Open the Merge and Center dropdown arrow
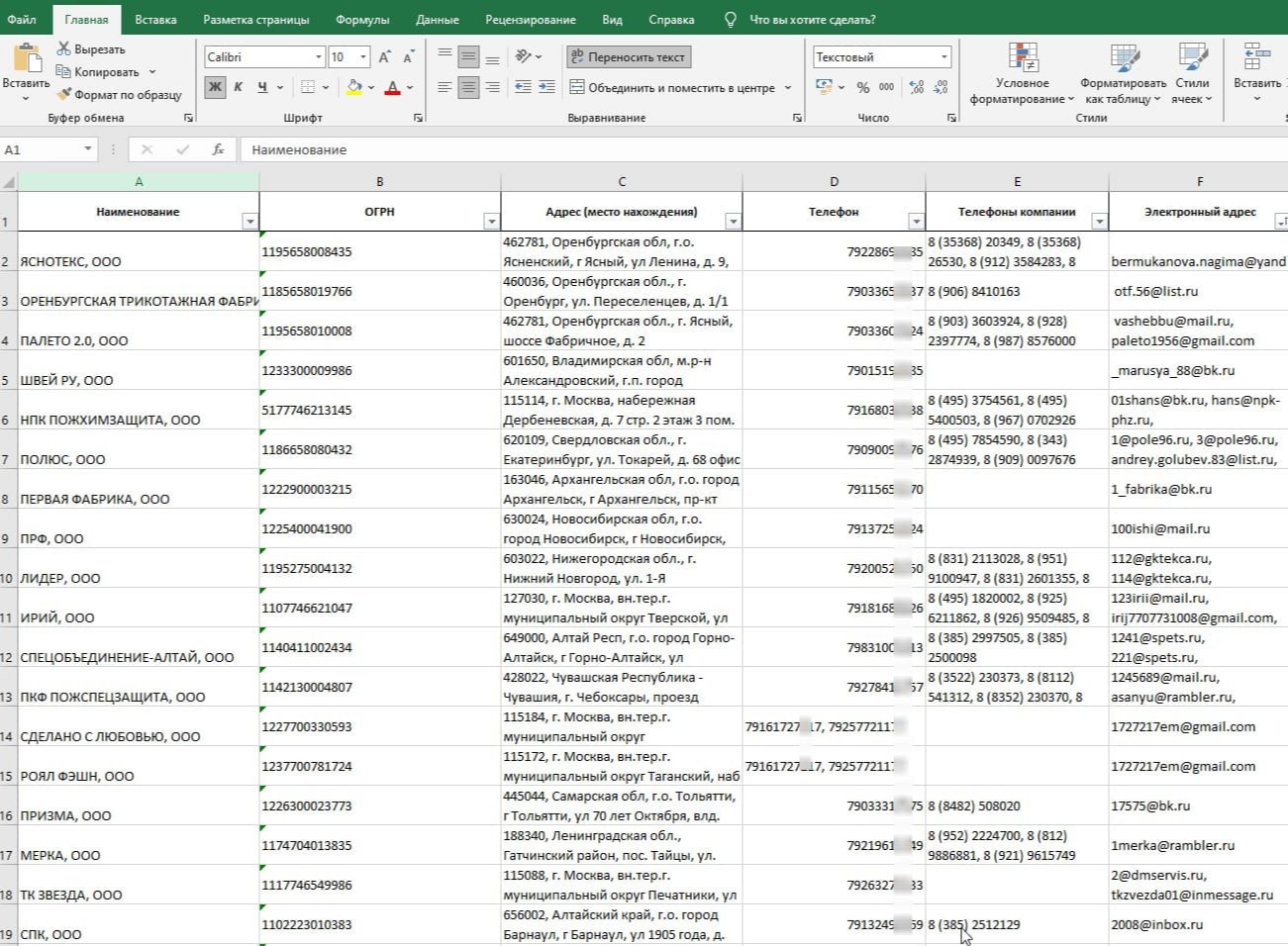This screenshot has height=946, width=1288. 788,87
